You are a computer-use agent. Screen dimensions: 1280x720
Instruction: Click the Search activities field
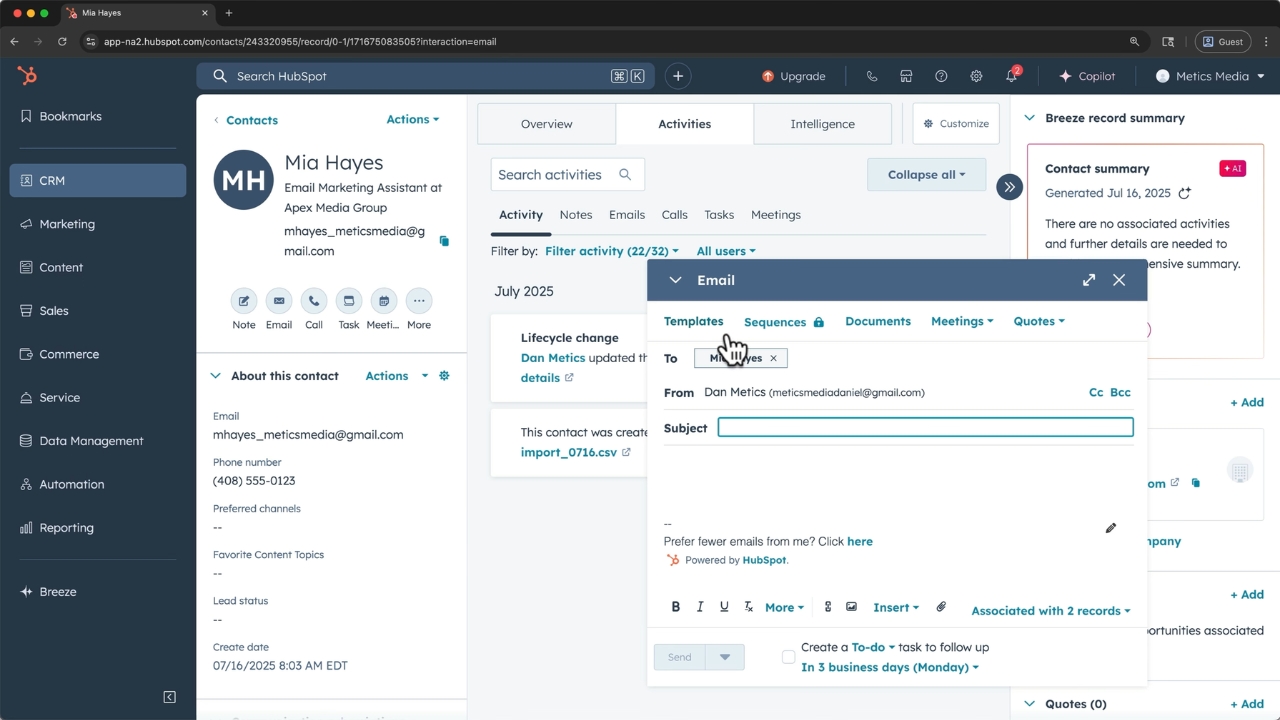(567, 174)
